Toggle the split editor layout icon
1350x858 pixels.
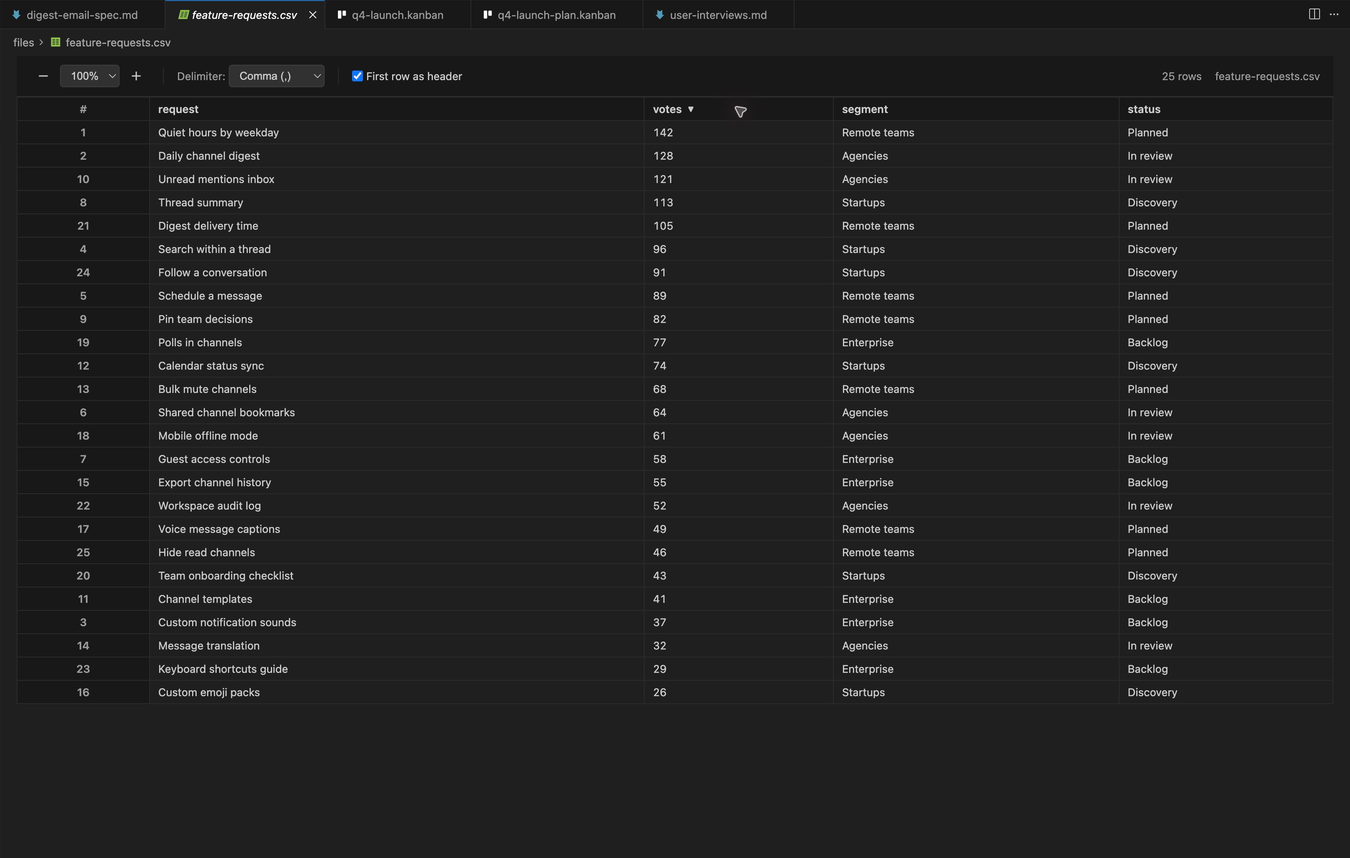[x=1314, y=14]
